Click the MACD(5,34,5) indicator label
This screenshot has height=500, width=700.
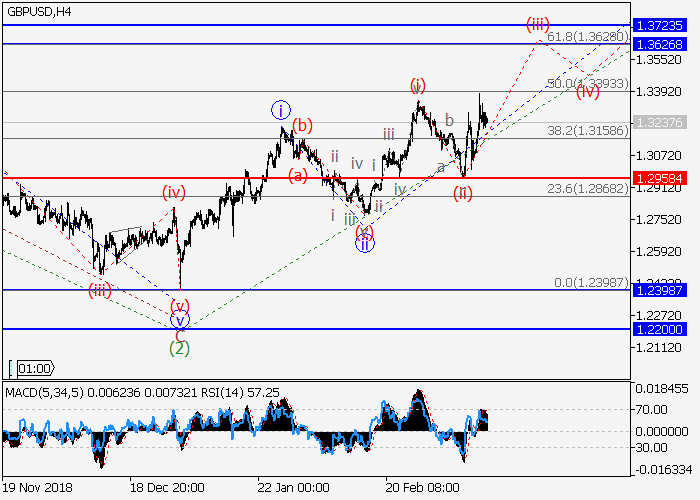[x=44, y=393]
